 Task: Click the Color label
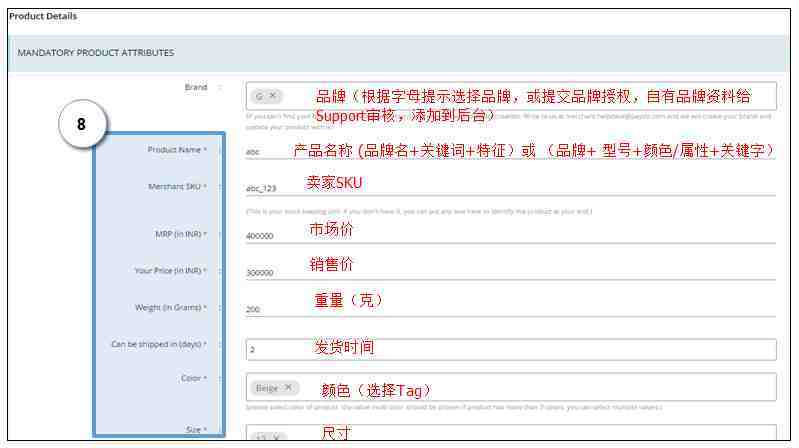(194, 378)
